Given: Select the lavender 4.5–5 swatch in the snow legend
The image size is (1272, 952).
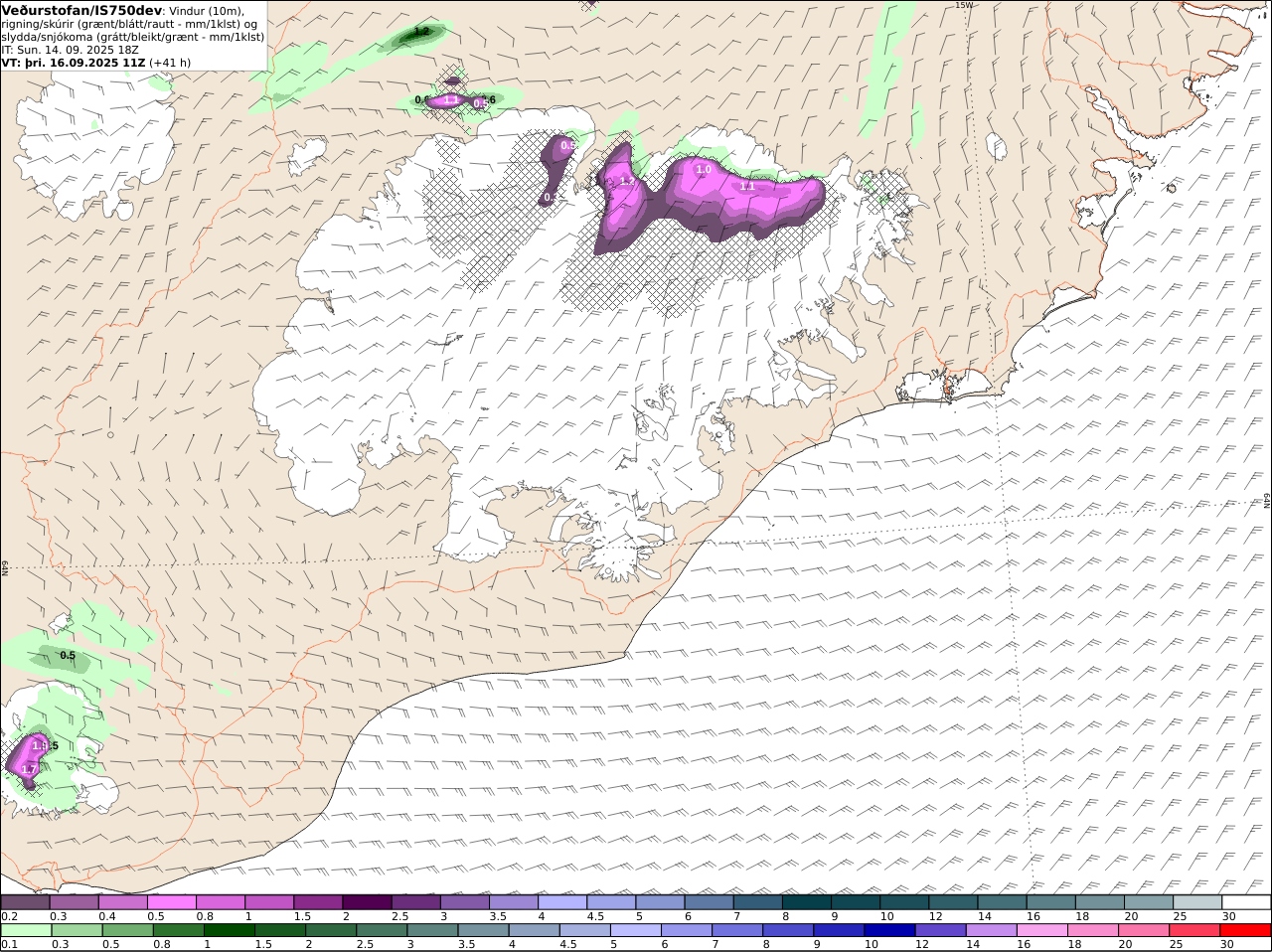Looking at the screenshot, I should 612,902.
